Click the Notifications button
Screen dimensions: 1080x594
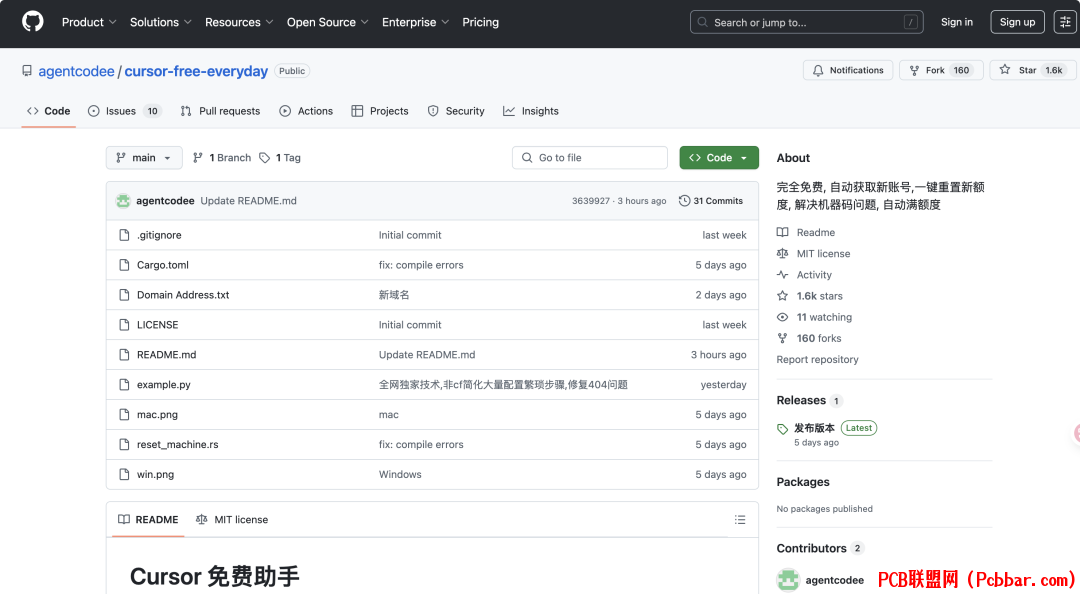848,70
